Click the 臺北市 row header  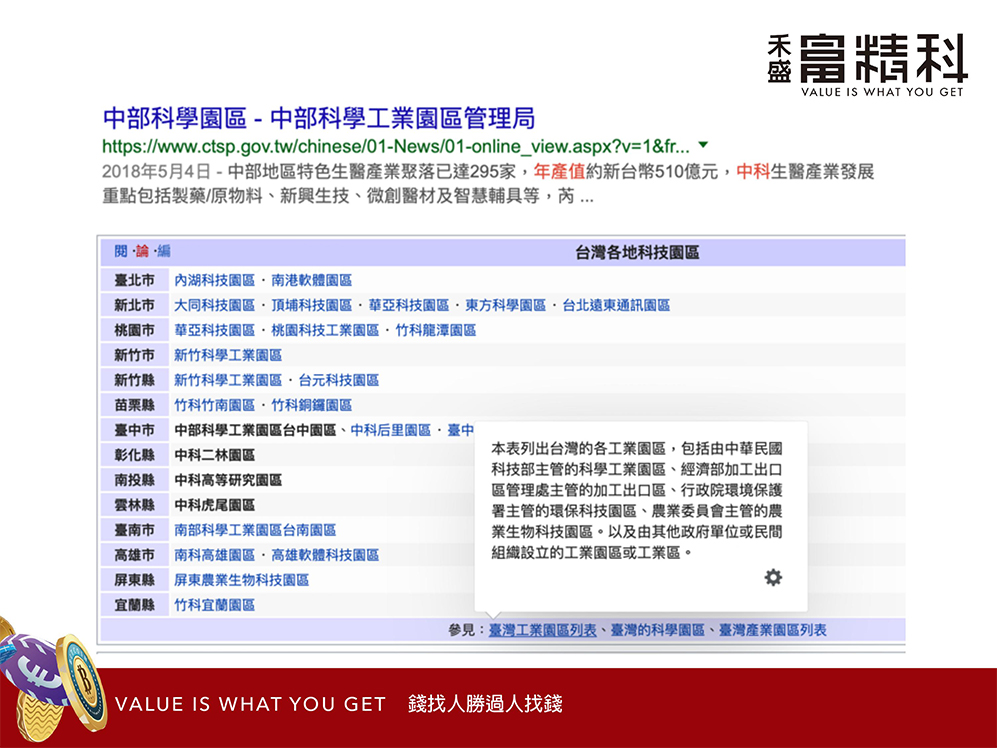coord(134,280)
